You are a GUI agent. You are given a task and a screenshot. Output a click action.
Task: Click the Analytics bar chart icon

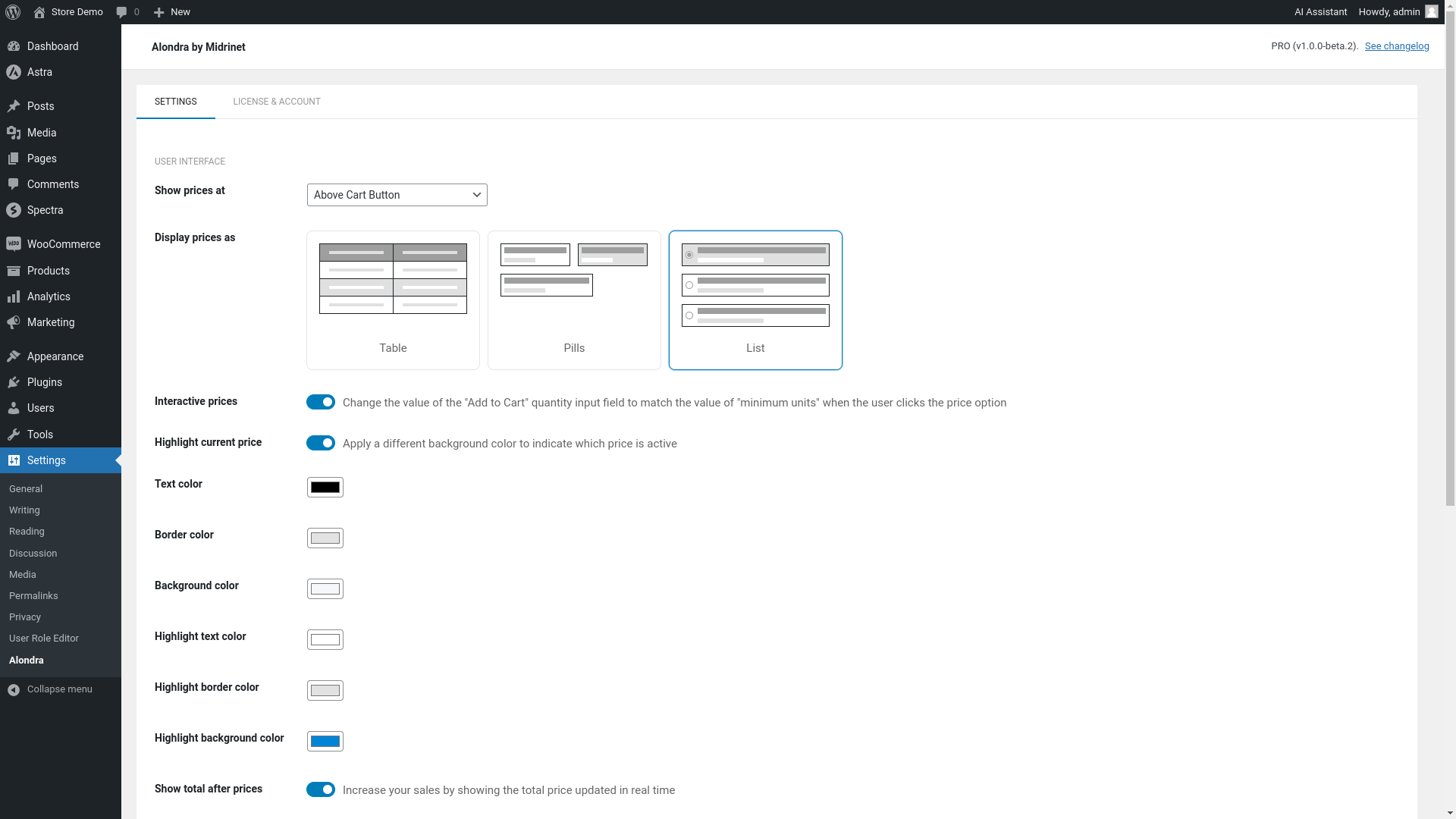click(x=14, y=297)
